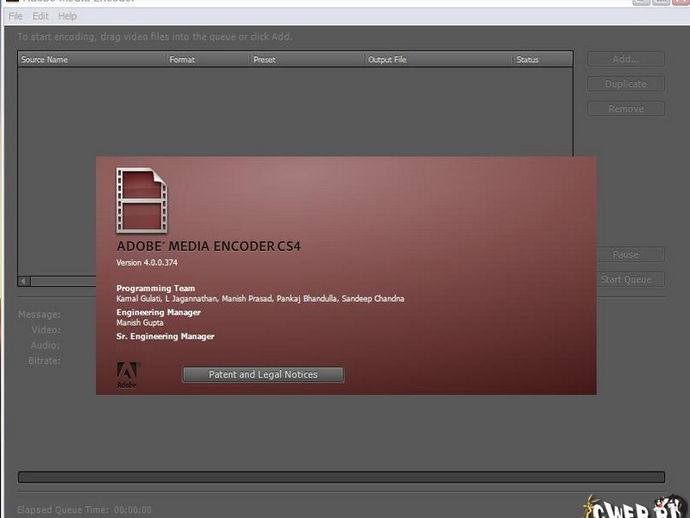Click the encoding progress bar
The height and width of the screenshot is (518, 690).
(x=341, y=477)
